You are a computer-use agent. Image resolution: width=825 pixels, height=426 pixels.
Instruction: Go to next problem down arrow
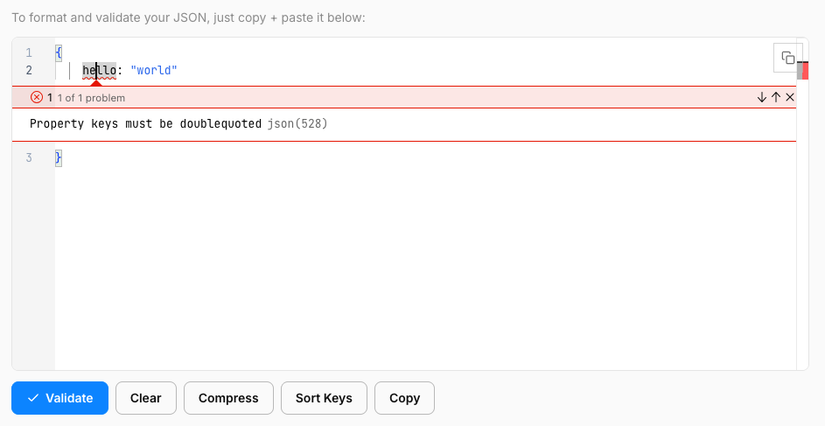tap(762, 97)
